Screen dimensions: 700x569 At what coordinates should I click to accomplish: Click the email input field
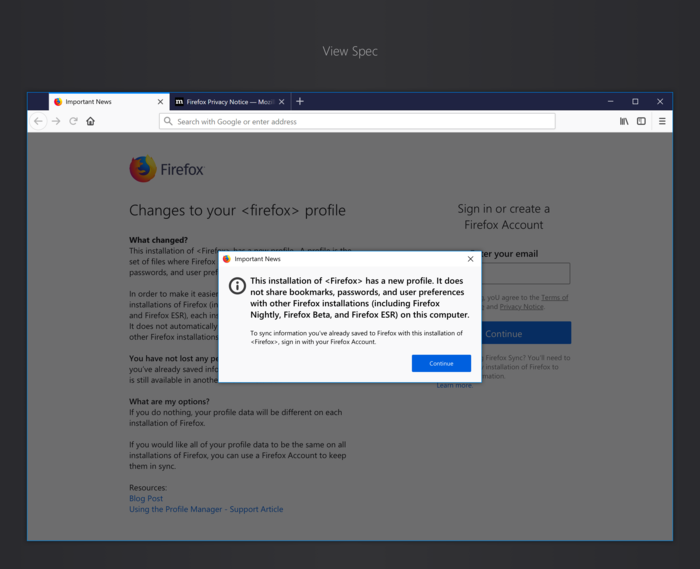[526, 273]
